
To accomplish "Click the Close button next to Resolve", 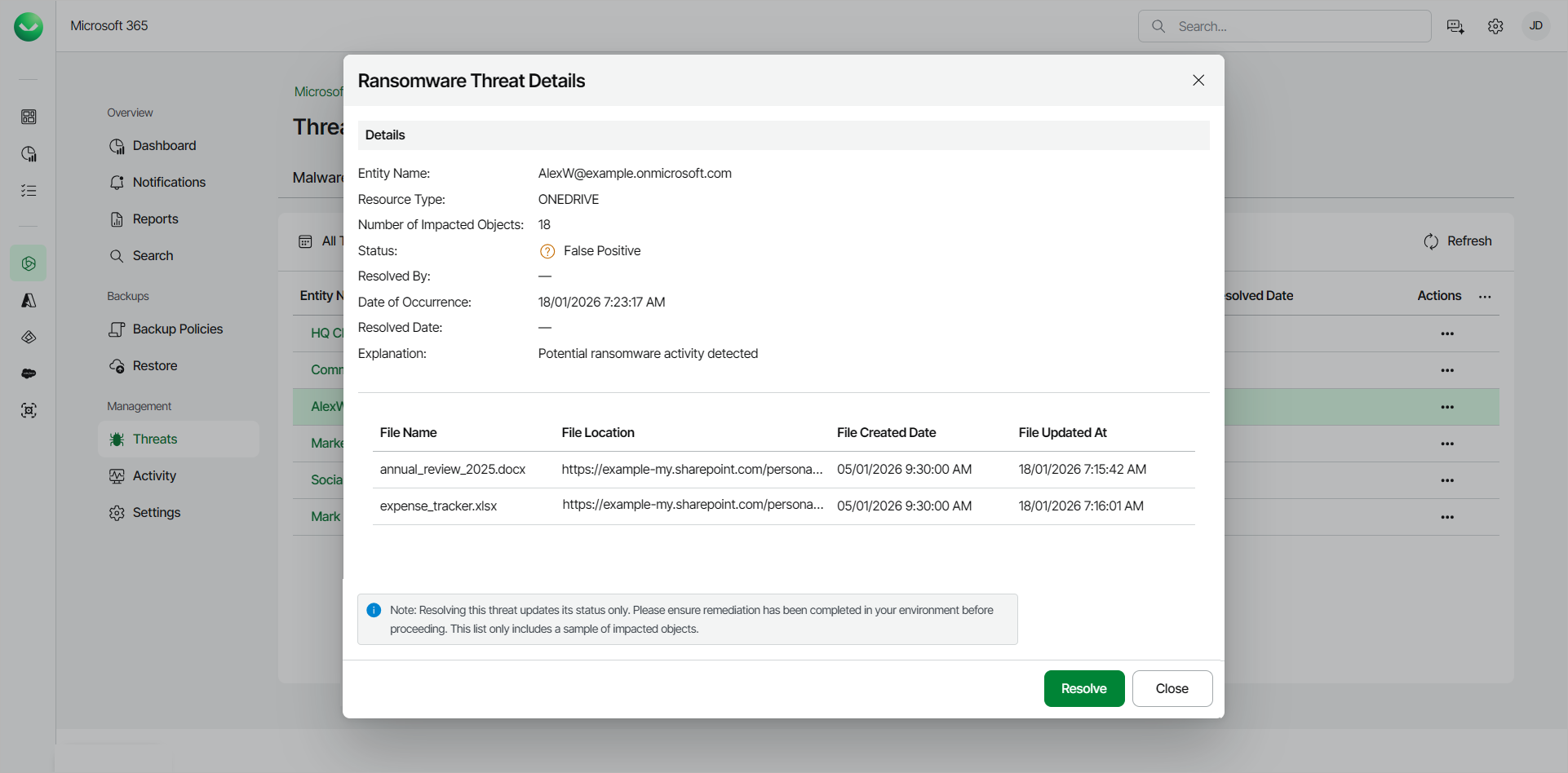I will (x=1172, y=688).
